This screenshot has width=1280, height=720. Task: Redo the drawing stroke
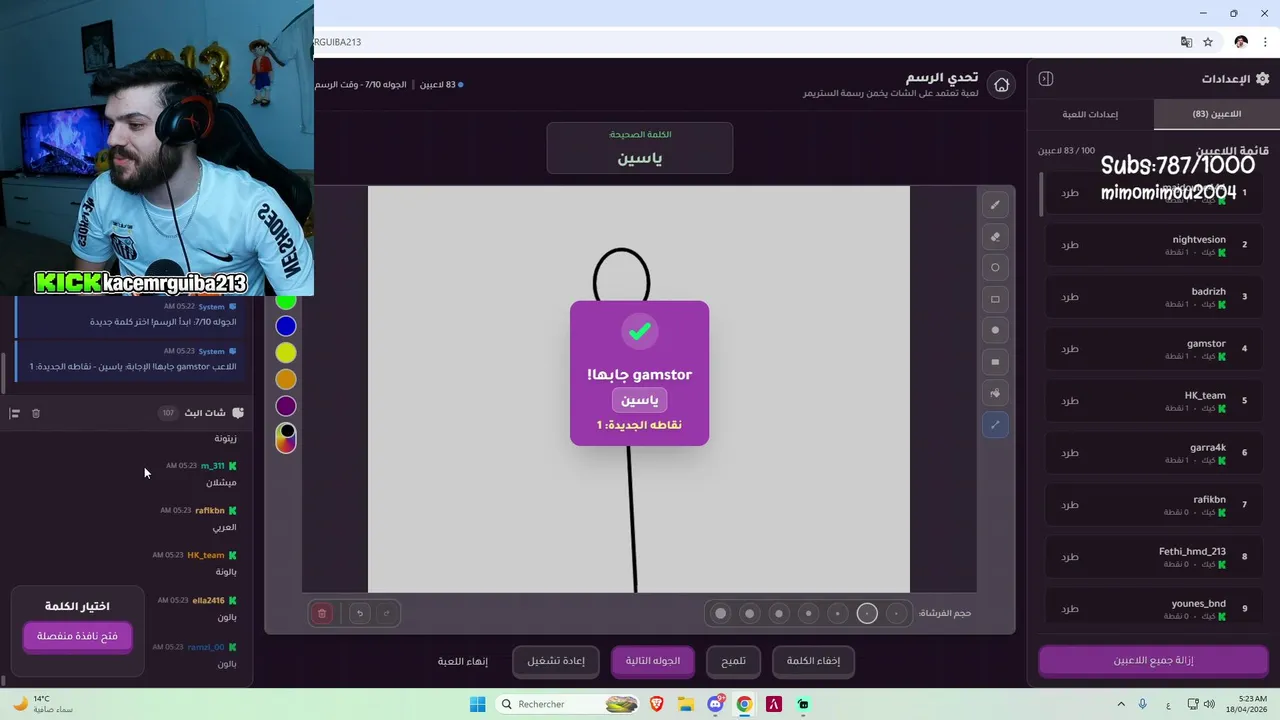(x=386, y=613)
